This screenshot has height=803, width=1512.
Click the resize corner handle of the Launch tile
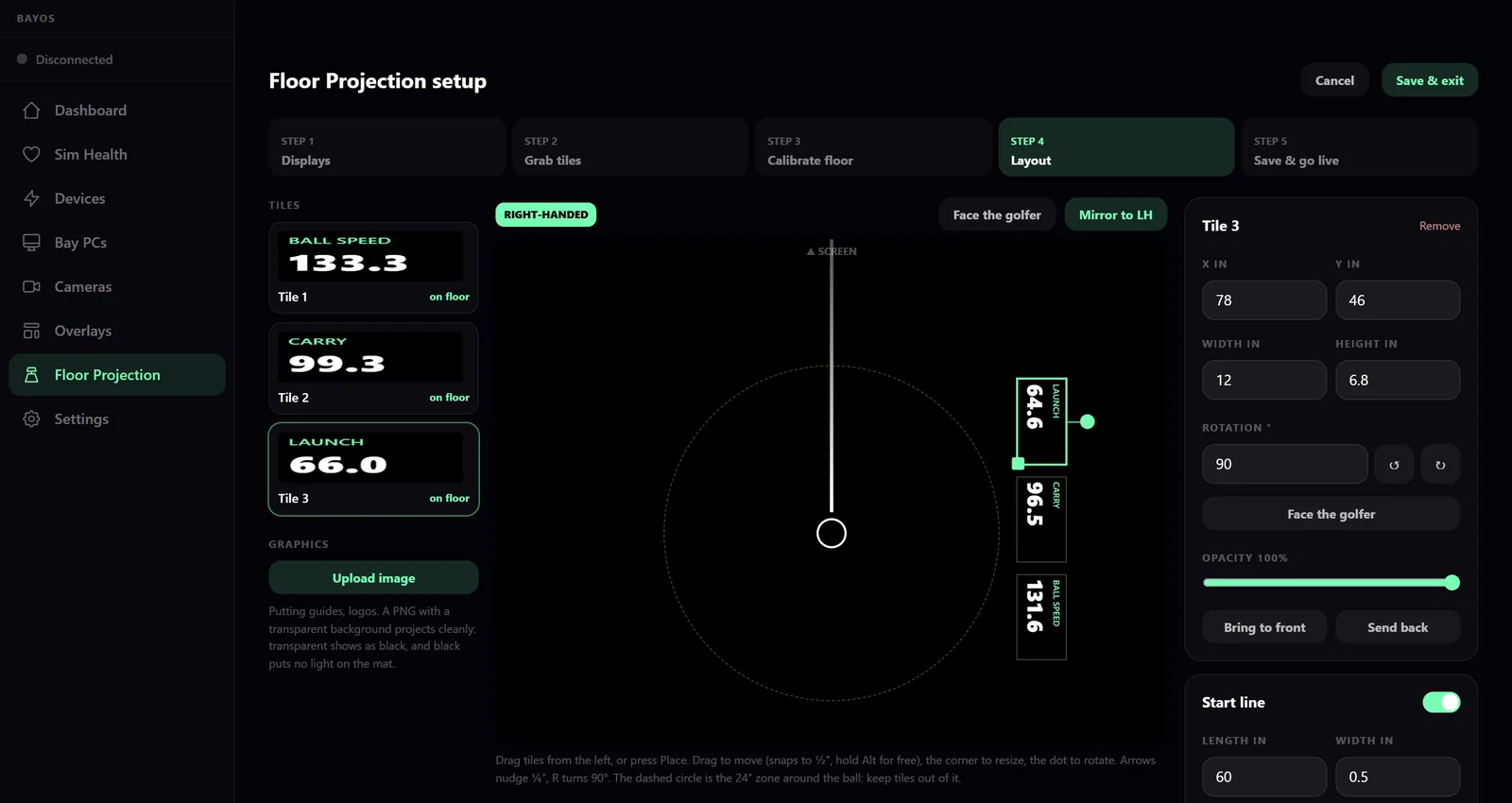tap(1018, 464)
